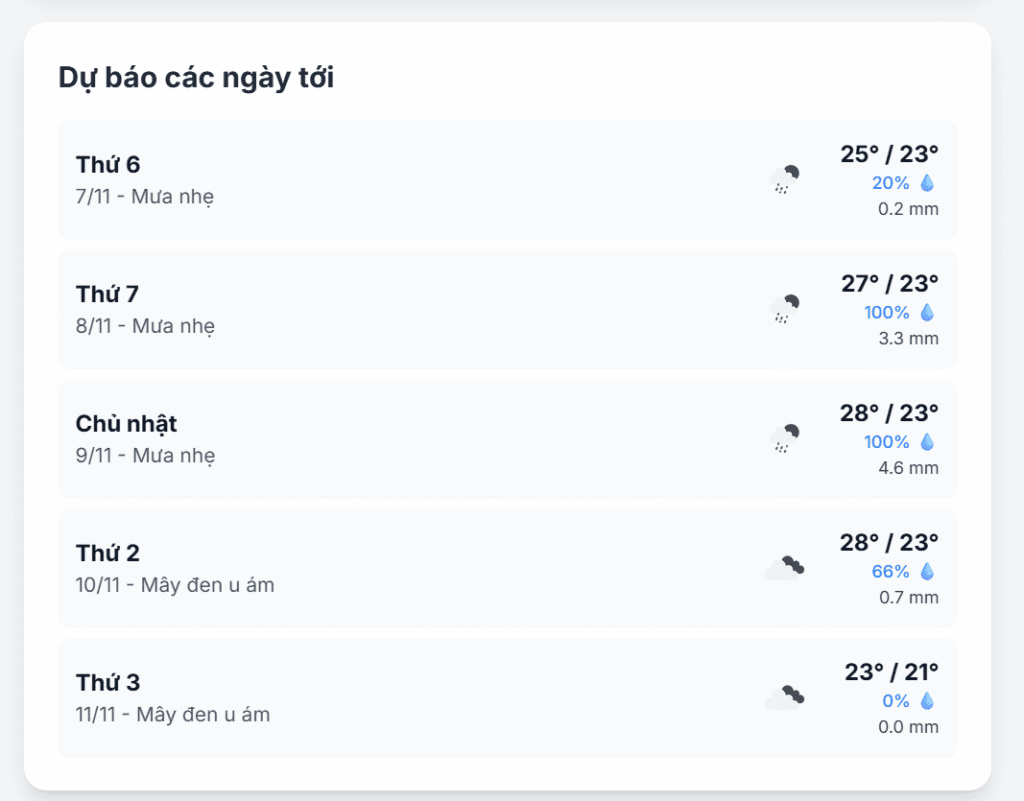The width and height of the screenshot is (1024, 801).
Task: Click the heading Dự báo các ngày tới
Action: click(x=197, y=77)
